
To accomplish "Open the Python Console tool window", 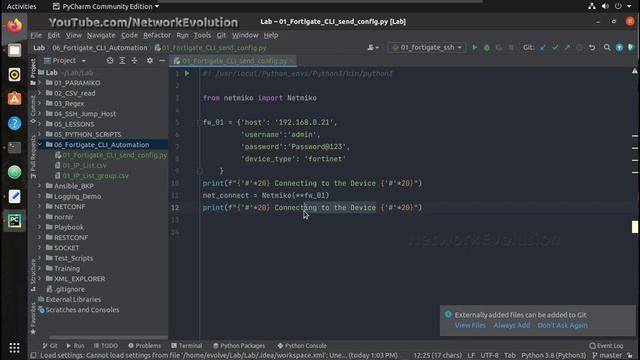I will click(302, 346).
